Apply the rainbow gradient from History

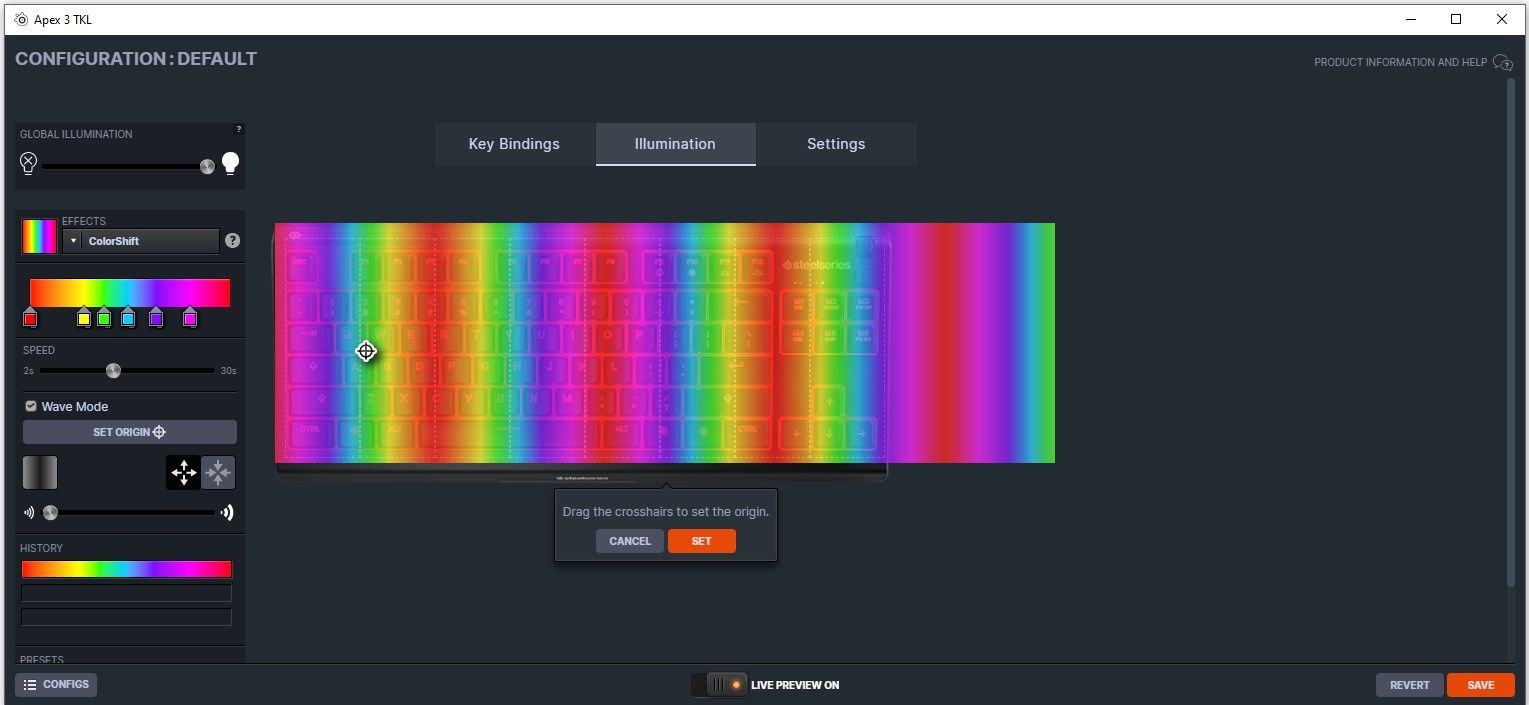(126, 569)
